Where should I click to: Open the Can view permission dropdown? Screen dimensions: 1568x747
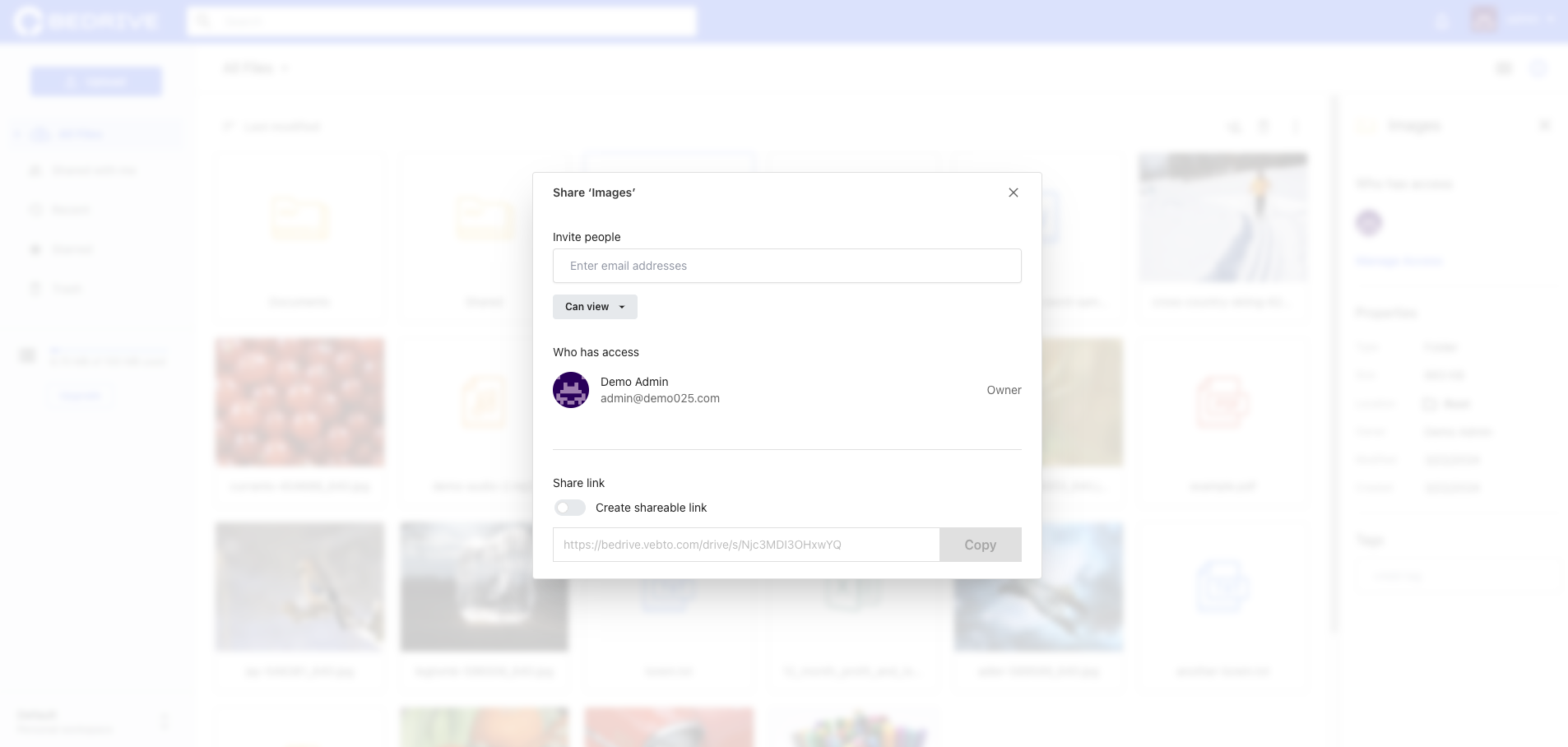[595, 307]
